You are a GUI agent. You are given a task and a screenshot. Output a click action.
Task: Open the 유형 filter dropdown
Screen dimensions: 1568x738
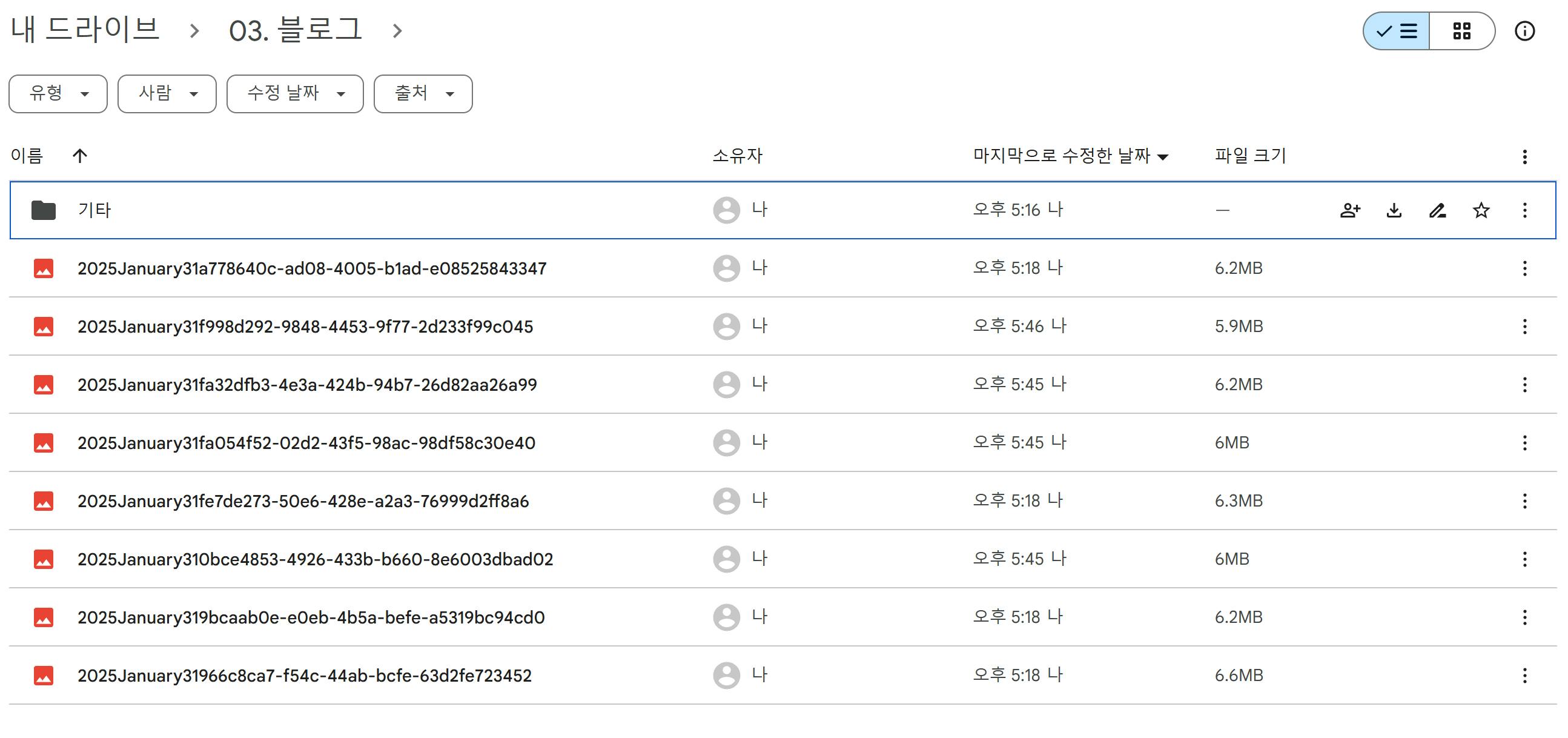click(x=58, y=94)
